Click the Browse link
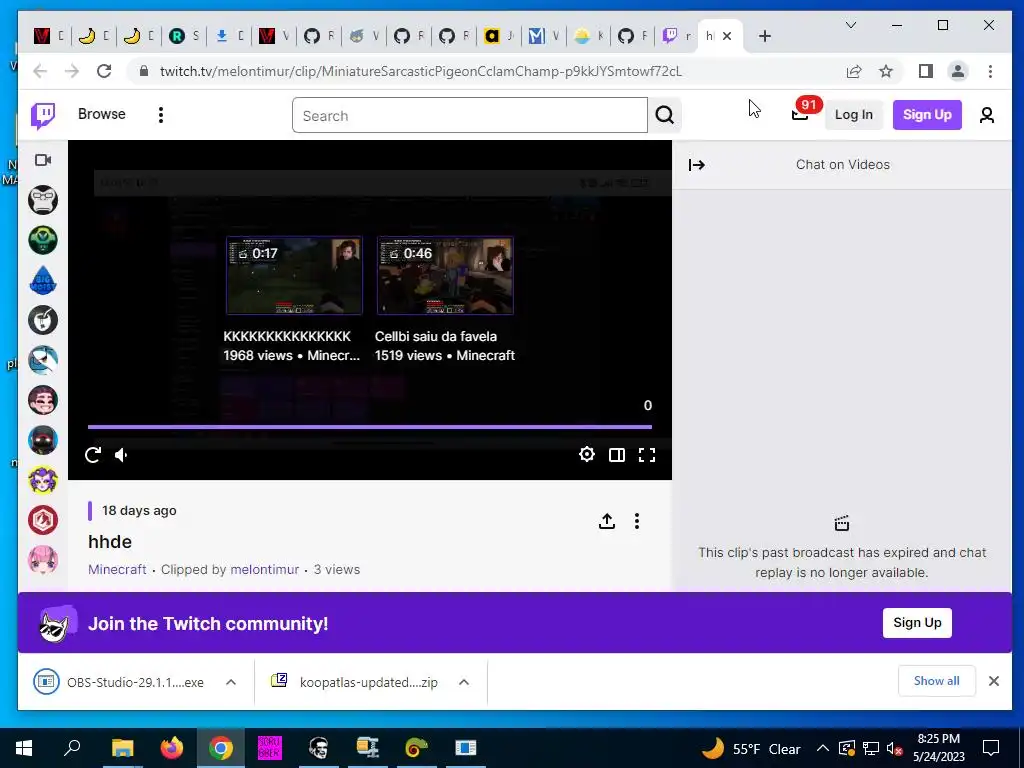Image resolution: width=1024 pixels, height=768 pixels. [101, 114]
